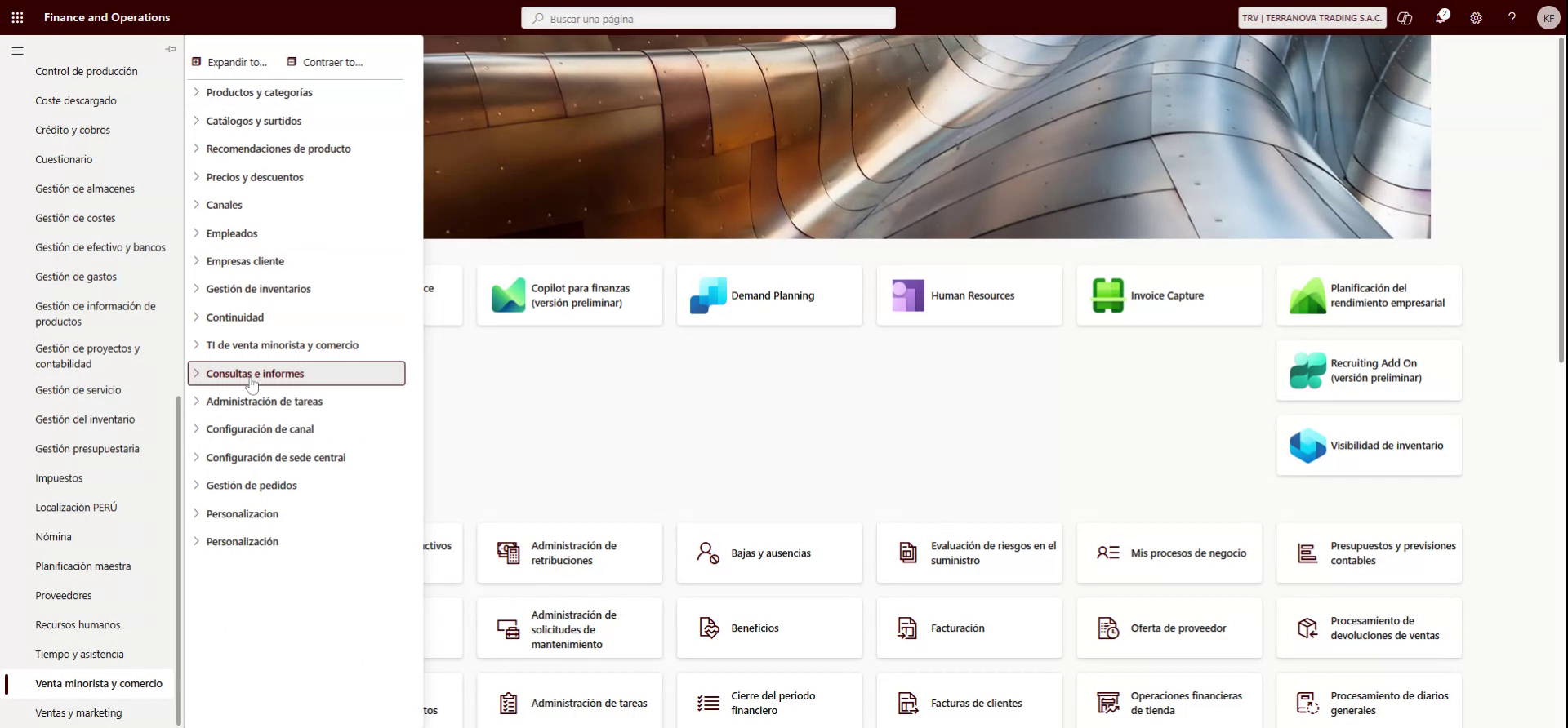Click the Recruiting Add On app icon
Screen dimensions: 1568x728
[1307, 371]
